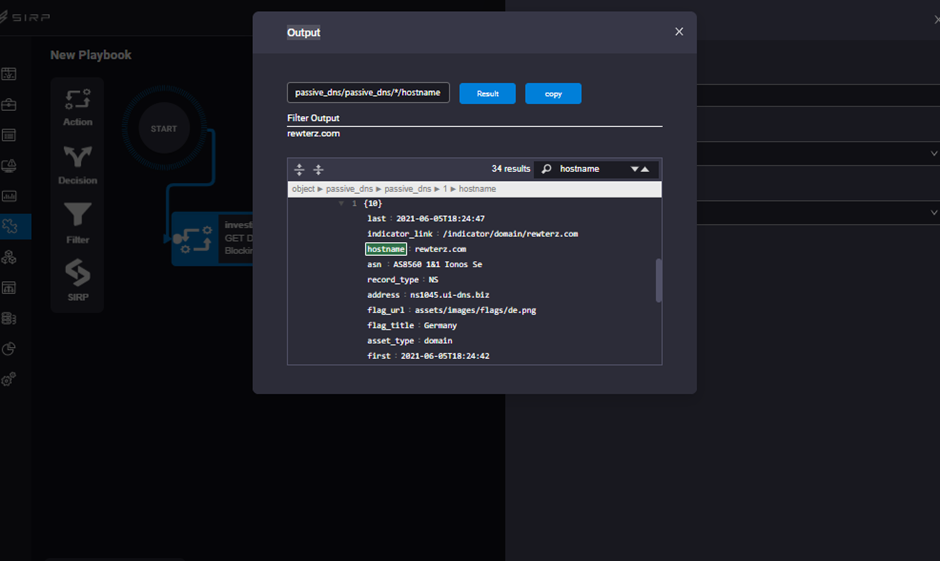Click the indicator_link value /indicator/domain/rewterz.com
This screenshot has height=561, width=940.
coord(510,234)
